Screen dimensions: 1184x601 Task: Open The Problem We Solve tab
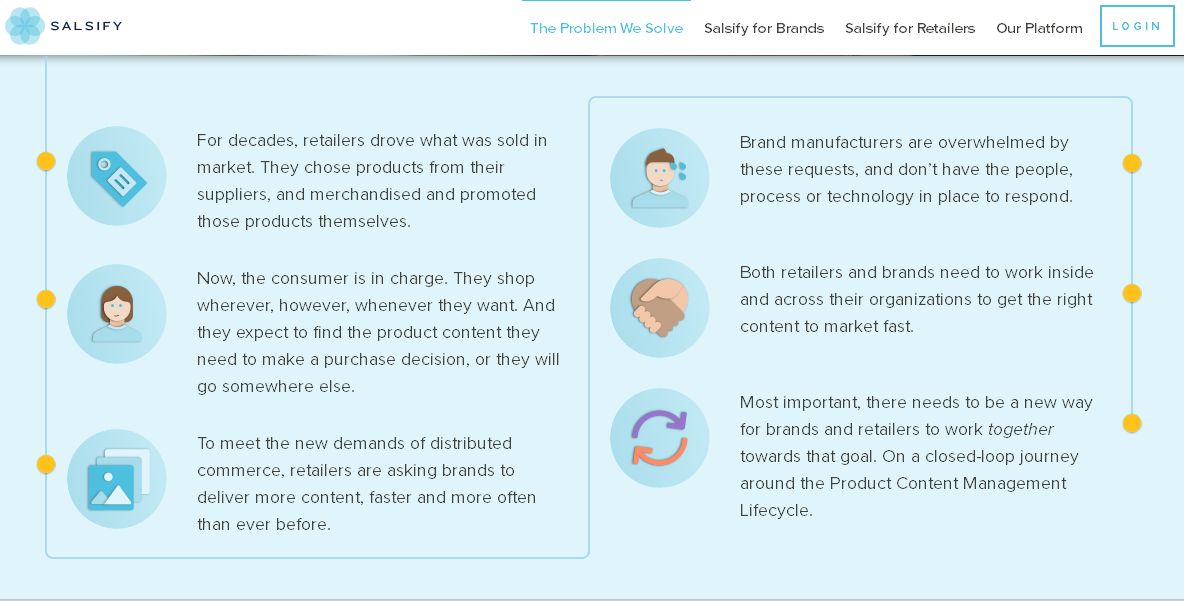tap(606, 28)
